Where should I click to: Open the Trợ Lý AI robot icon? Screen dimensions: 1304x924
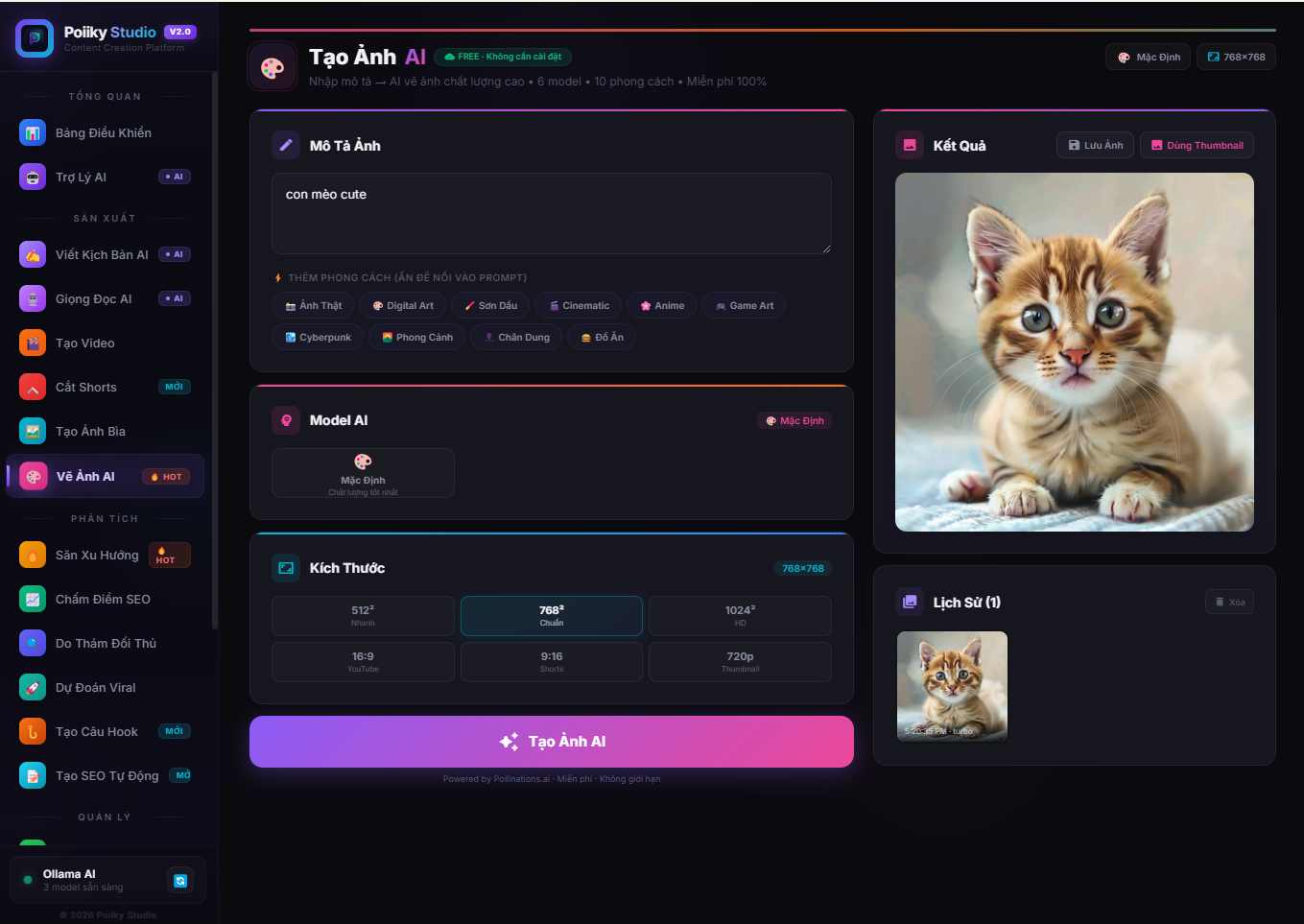tap(33, 177)
